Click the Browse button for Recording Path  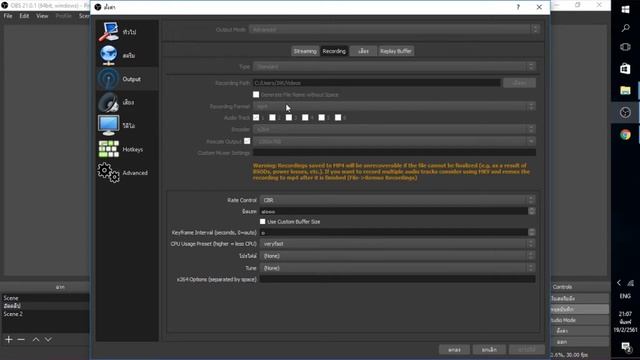point(519,83)
